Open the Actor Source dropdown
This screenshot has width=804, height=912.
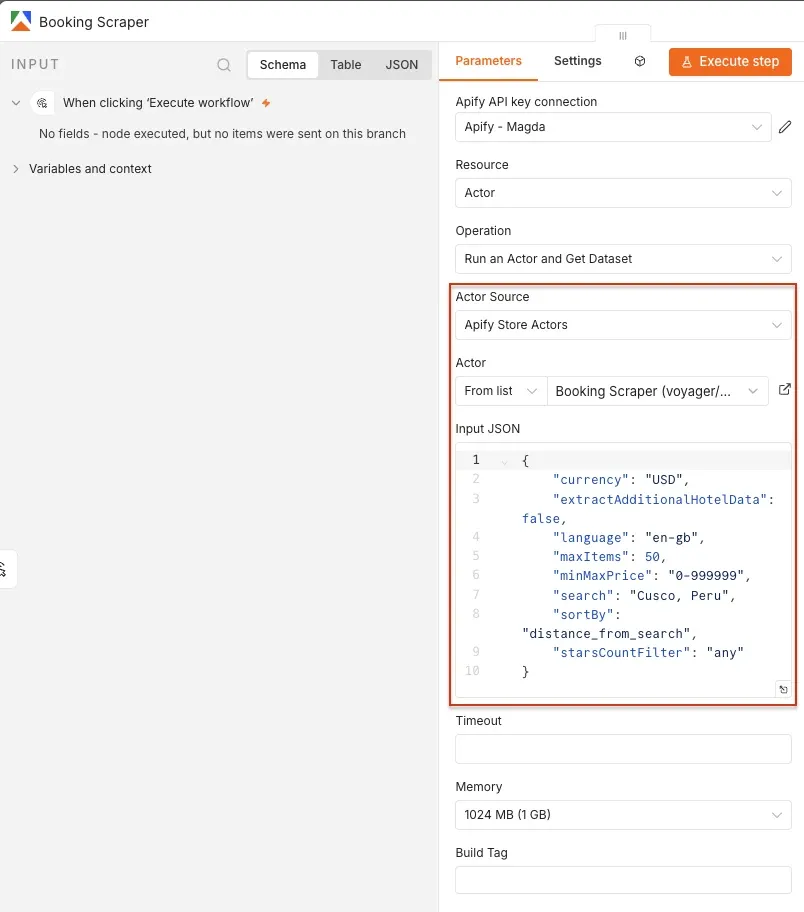pos(623,325)
